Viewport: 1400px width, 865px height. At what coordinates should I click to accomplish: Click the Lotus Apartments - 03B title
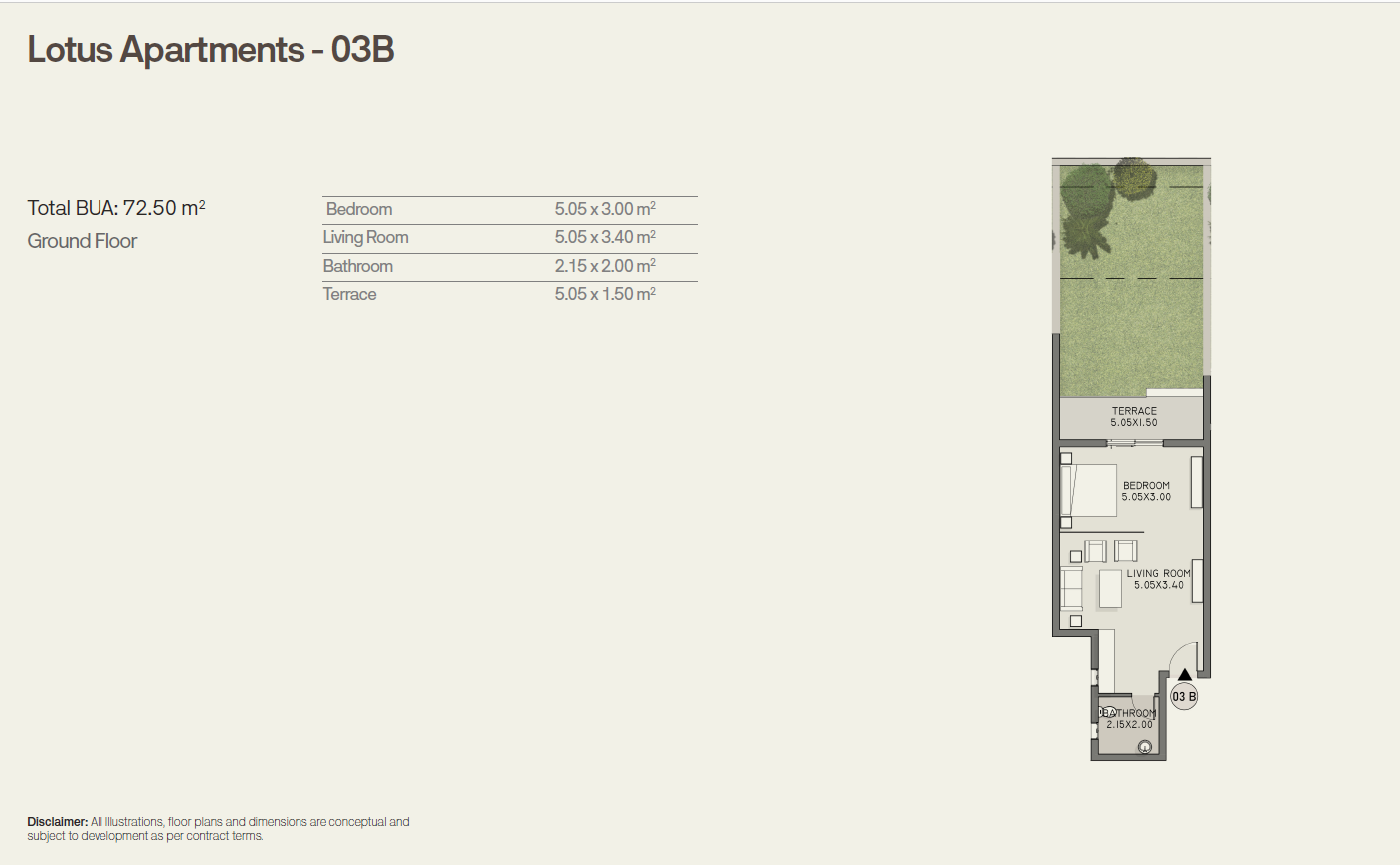click(211, 49)
